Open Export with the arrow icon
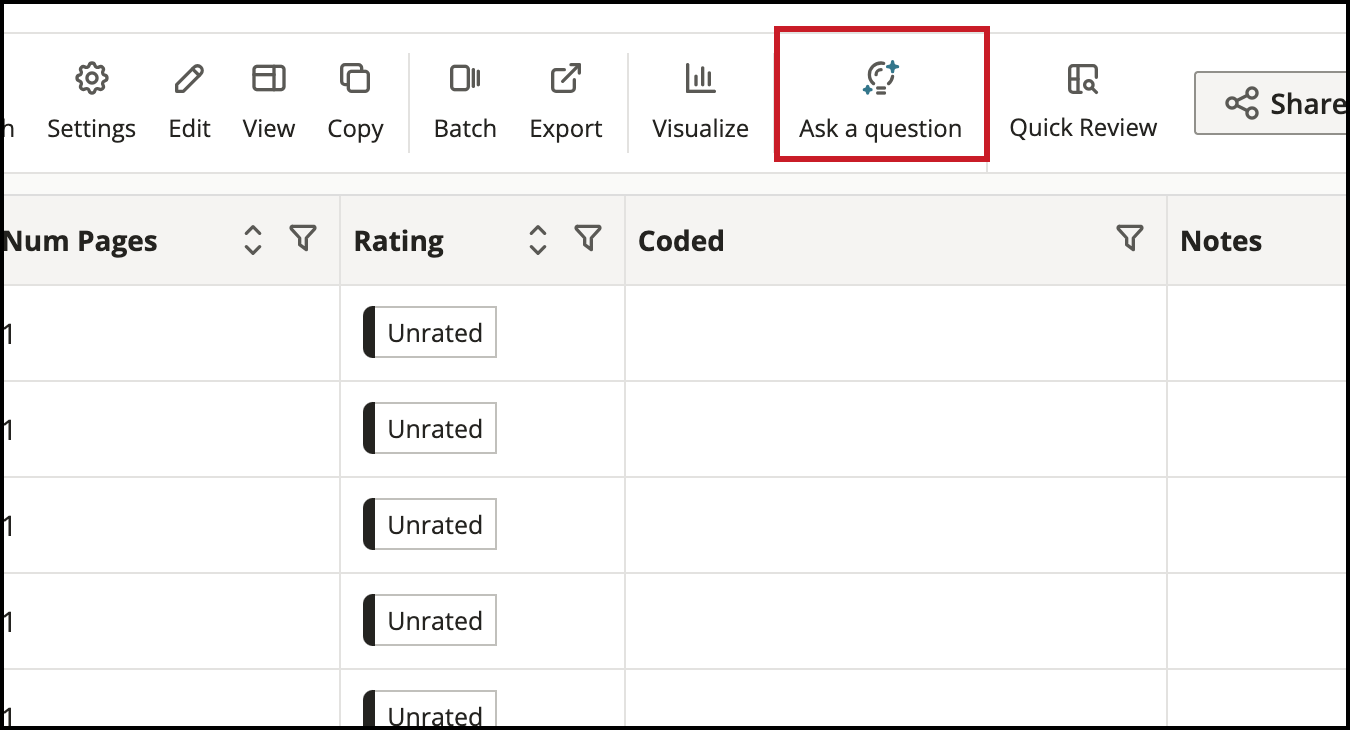Image resolution: width=1350 pixels, height=730 pixels. coord(566,78)
